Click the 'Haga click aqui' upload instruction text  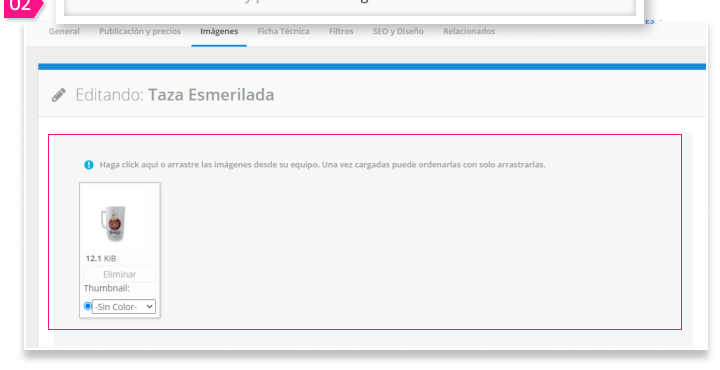click(322, 164)
